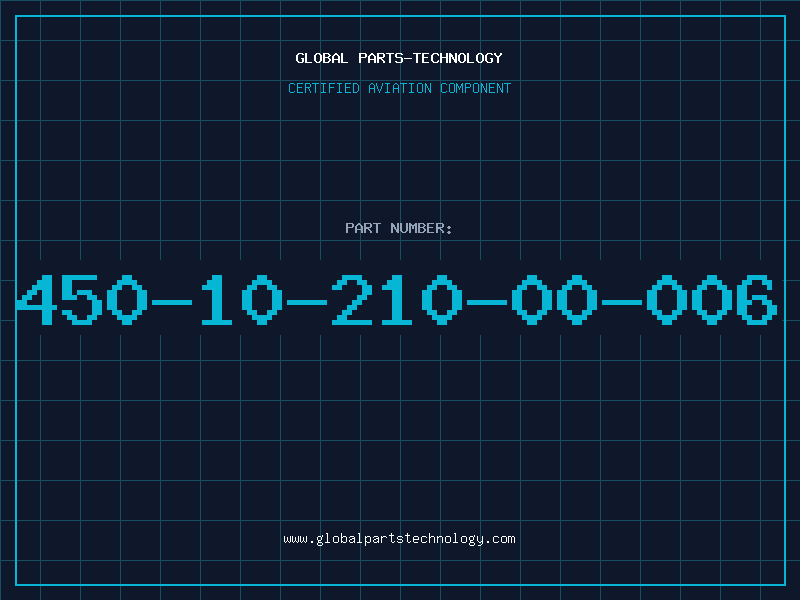This screenshot has width=800, height=600.
Task: Open the www.globalpartstechnology.com link
Action: click(399, 539)
